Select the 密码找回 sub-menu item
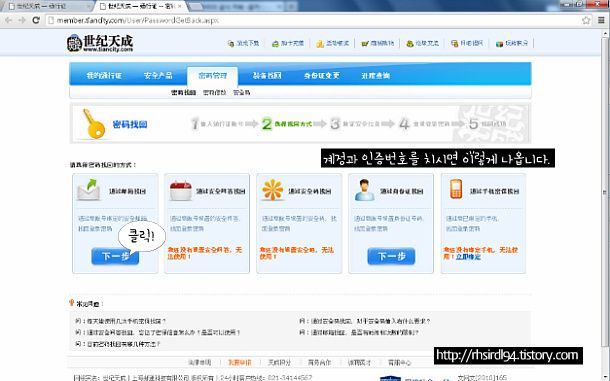The image size is (610, 381). [x=184, y=93]
